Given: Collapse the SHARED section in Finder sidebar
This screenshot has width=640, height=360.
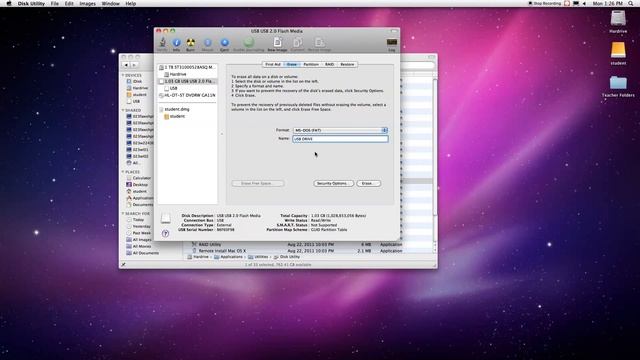Looking at the screenshot, I should point(123,110).
